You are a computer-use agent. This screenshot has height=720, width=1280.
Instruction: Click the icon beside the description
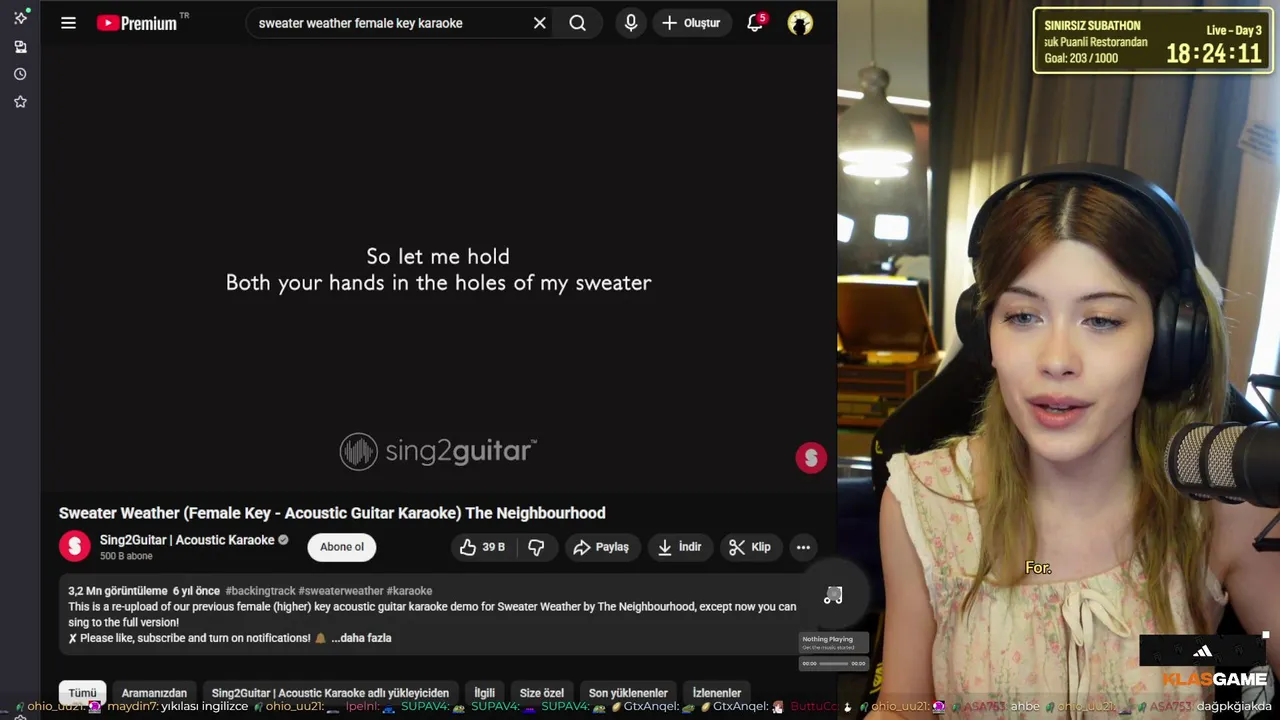tap(833, 595)
